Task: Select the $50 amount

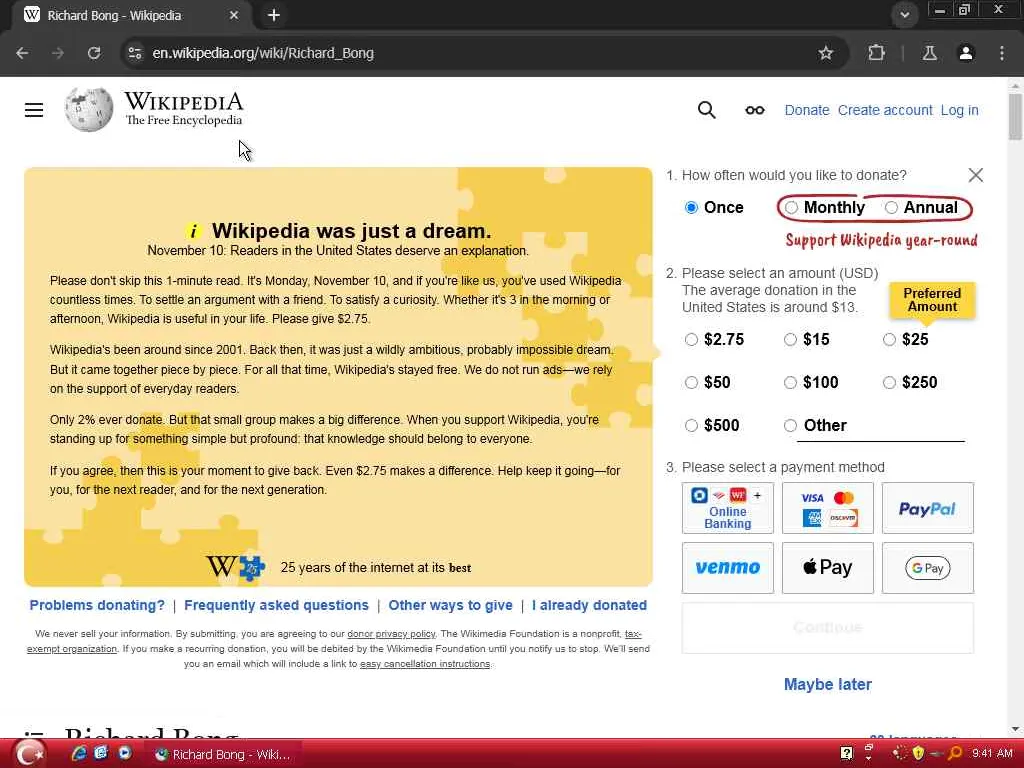Action: point(691,383)
